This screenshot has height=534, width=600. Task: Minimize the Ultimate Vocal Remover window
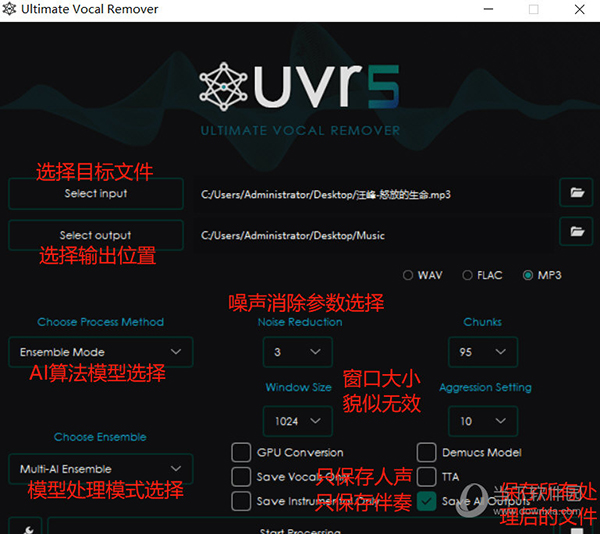[x=488, y=9]
